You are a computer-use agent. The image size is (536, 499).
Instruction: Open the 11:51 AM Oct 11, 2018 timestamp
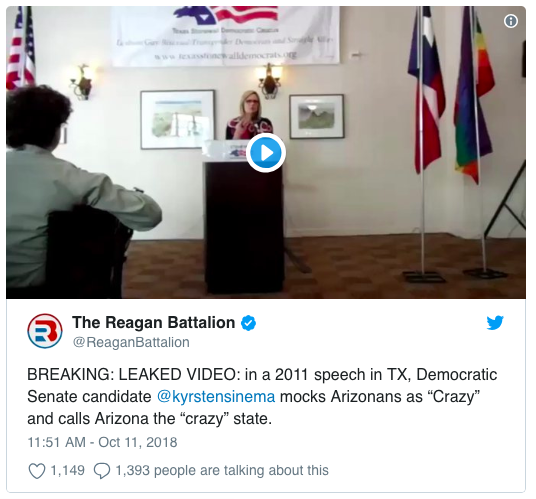pos(102,442)
